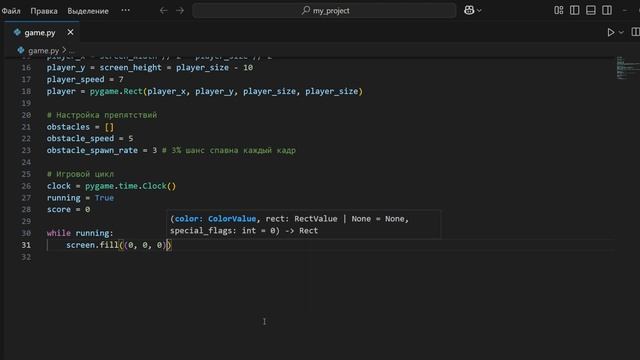
Task: Go forward with the right navigation arrow
Action: [180, 11]
